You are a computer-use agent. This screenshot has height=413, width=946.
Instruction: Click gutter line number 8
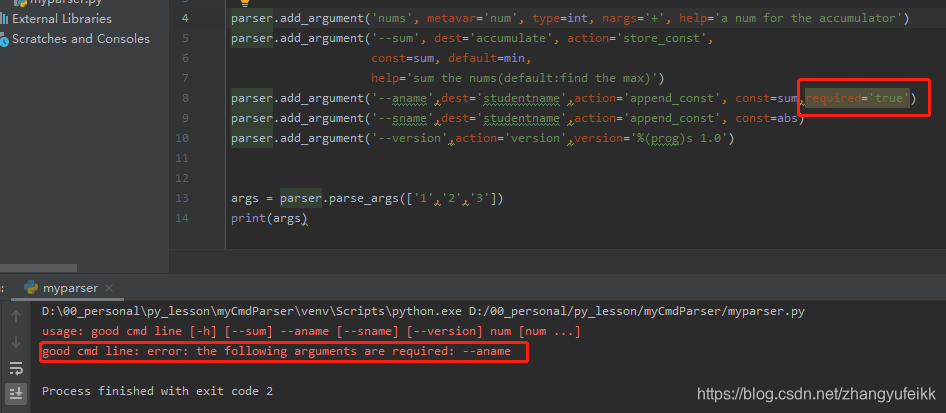click(x=185, y=98)
